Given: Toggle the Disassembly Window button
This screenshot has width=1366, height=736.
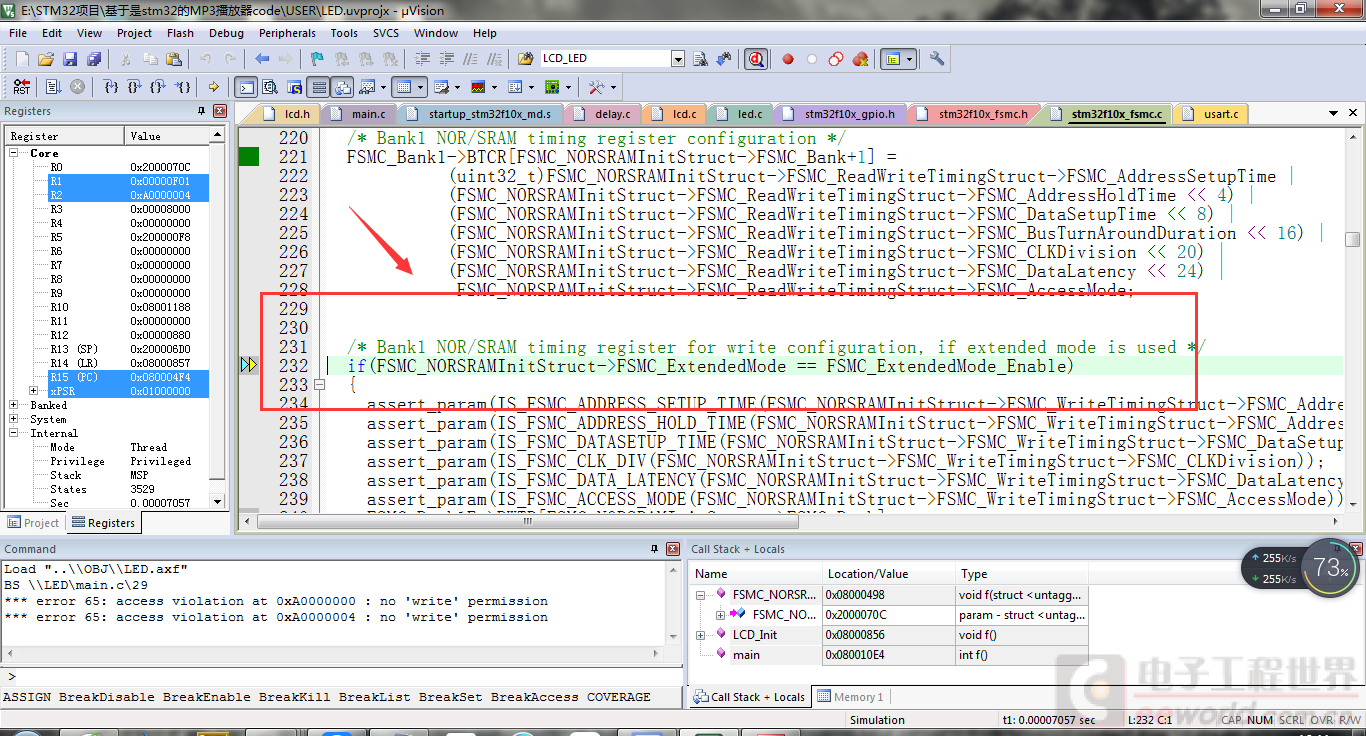Looking at the screenshot, I should 270,87.
